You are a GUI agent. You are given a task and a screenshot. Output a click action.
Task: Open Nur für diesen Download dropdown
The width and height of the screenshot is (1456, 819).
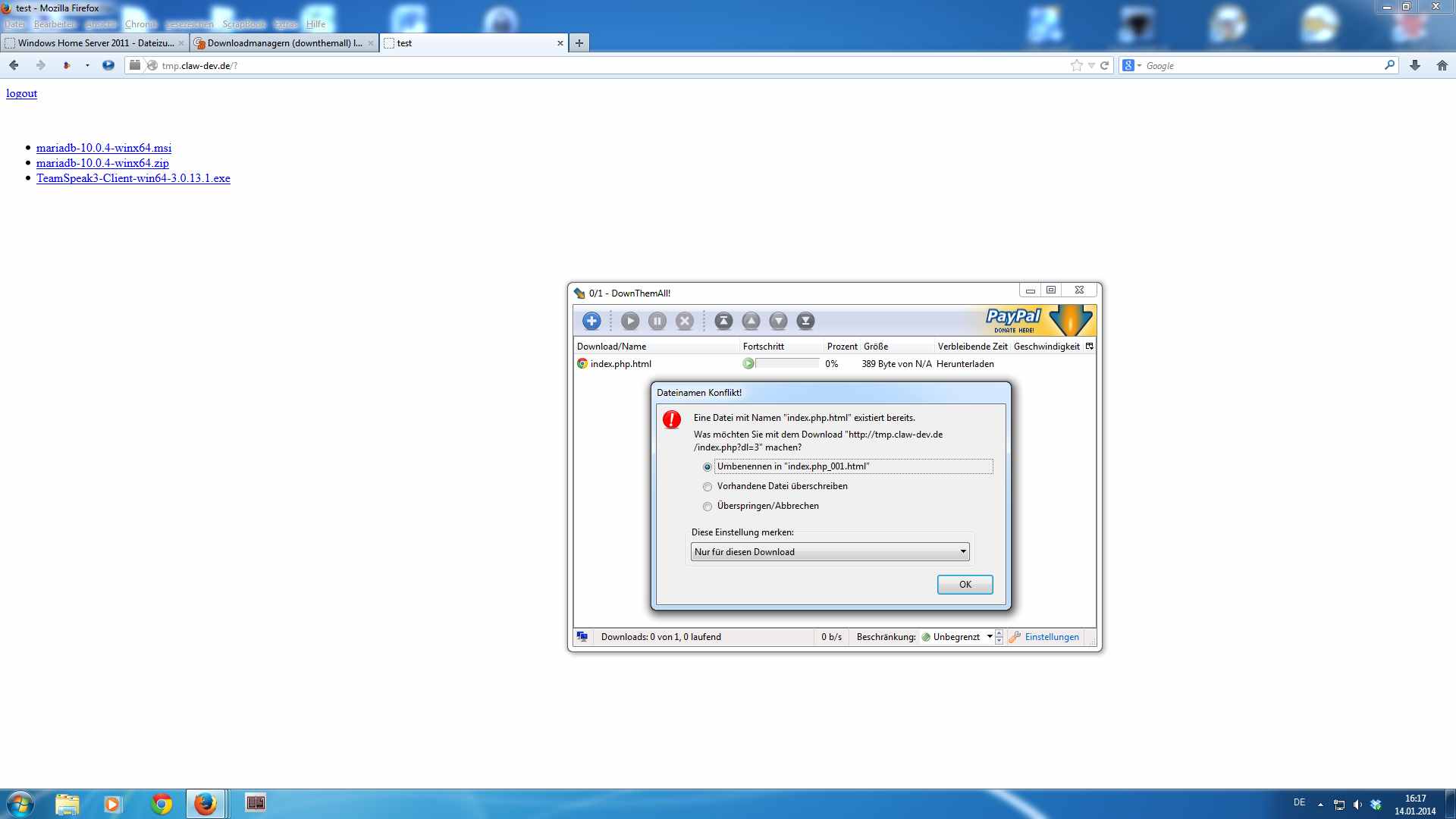(830, 552)
